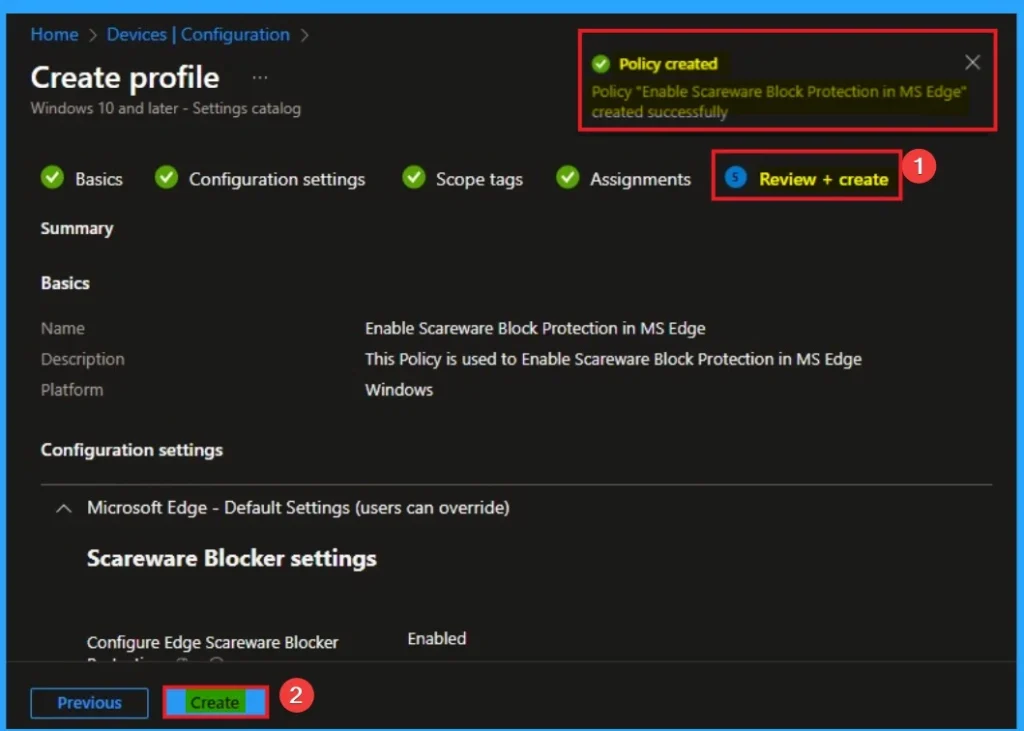This screenshot has height=731, width=1024.
Task: Select the Summary heading
Action: (x=77, y=229)
